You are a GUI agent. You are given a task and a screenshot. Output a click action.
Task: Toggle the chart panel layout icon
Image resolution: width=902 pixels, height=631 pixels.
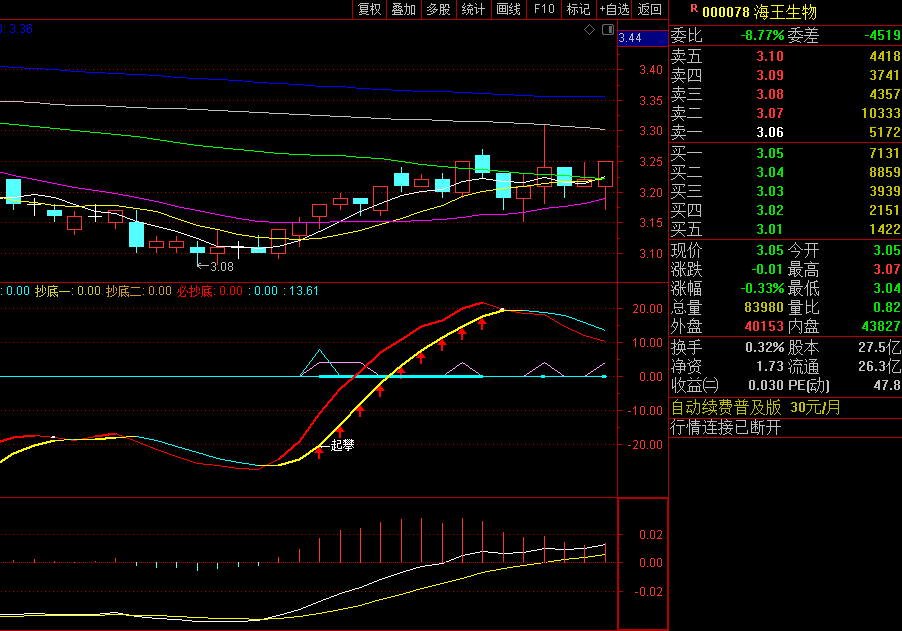(x=607, y=29)
